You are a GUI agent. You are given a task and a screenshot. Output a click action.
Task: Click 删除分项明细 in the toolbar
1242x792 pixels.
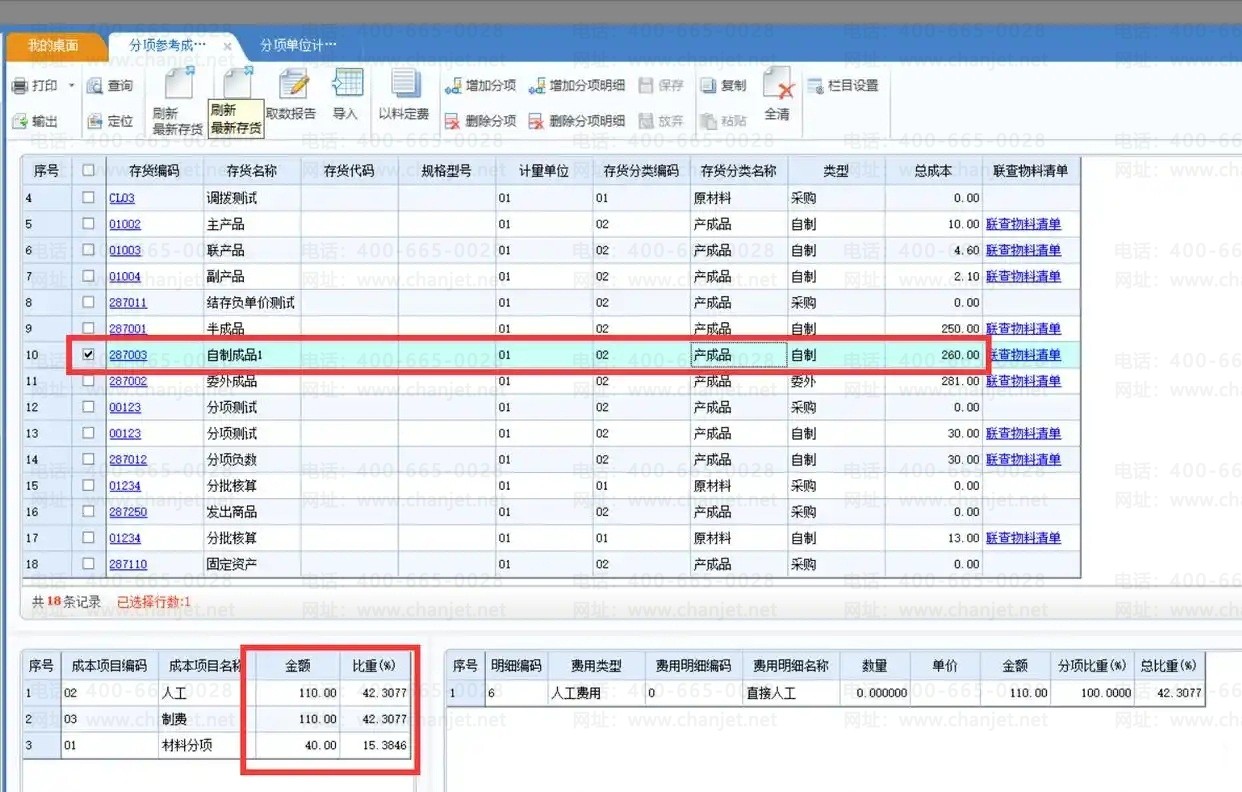tap(576, 121)
